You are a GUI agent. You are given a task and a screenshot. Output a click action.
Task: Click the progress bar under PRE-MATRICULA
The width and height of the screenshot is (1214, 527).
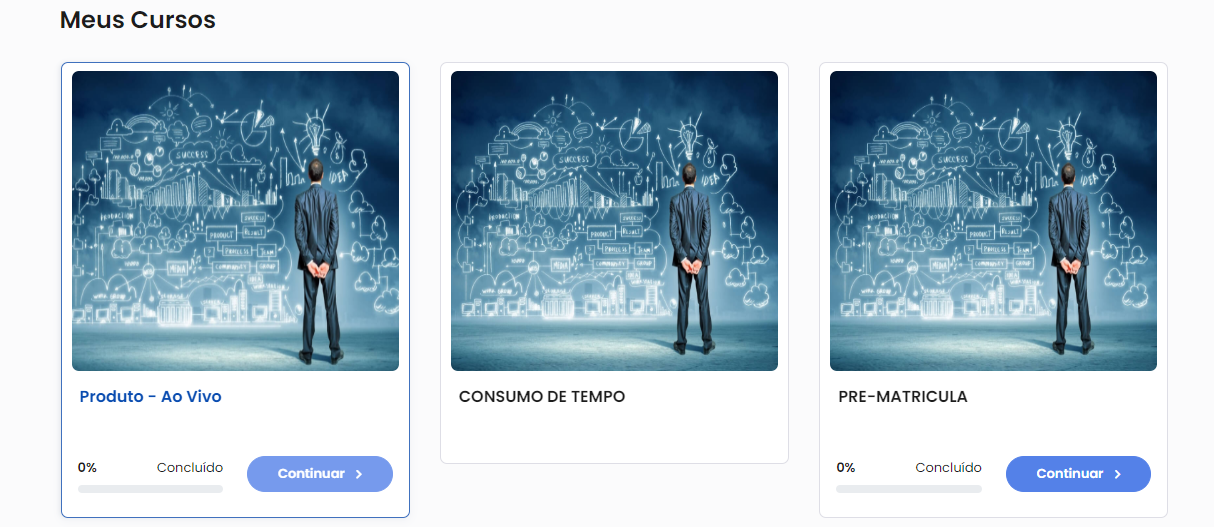tap(909, 489)
